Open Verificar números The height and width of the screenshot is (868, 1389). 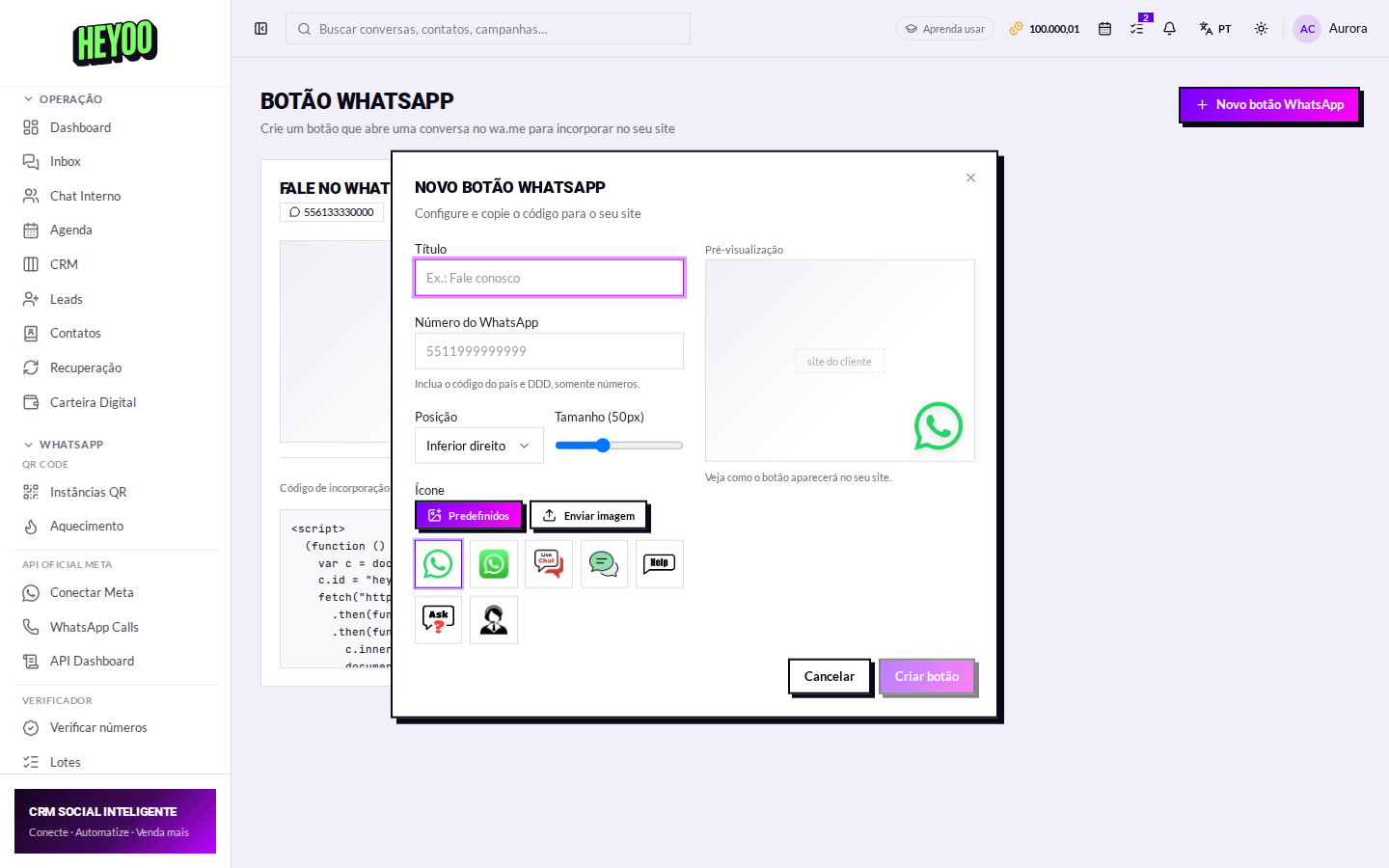click(116, 728)
